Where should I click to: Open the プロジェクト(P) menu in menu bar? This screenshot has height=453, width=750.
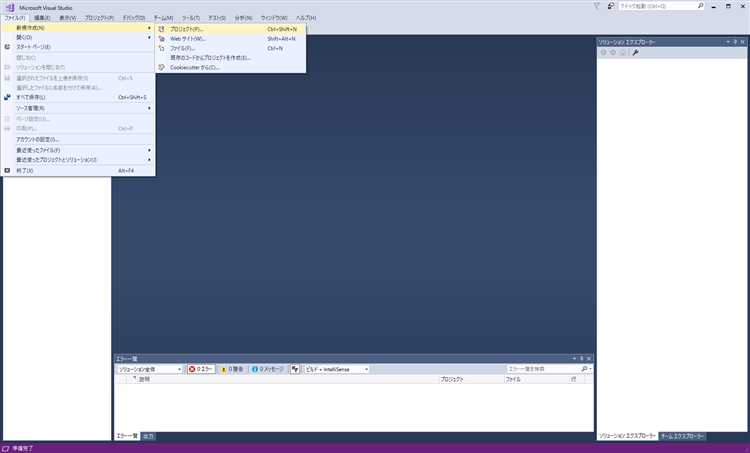click(99, 18)
